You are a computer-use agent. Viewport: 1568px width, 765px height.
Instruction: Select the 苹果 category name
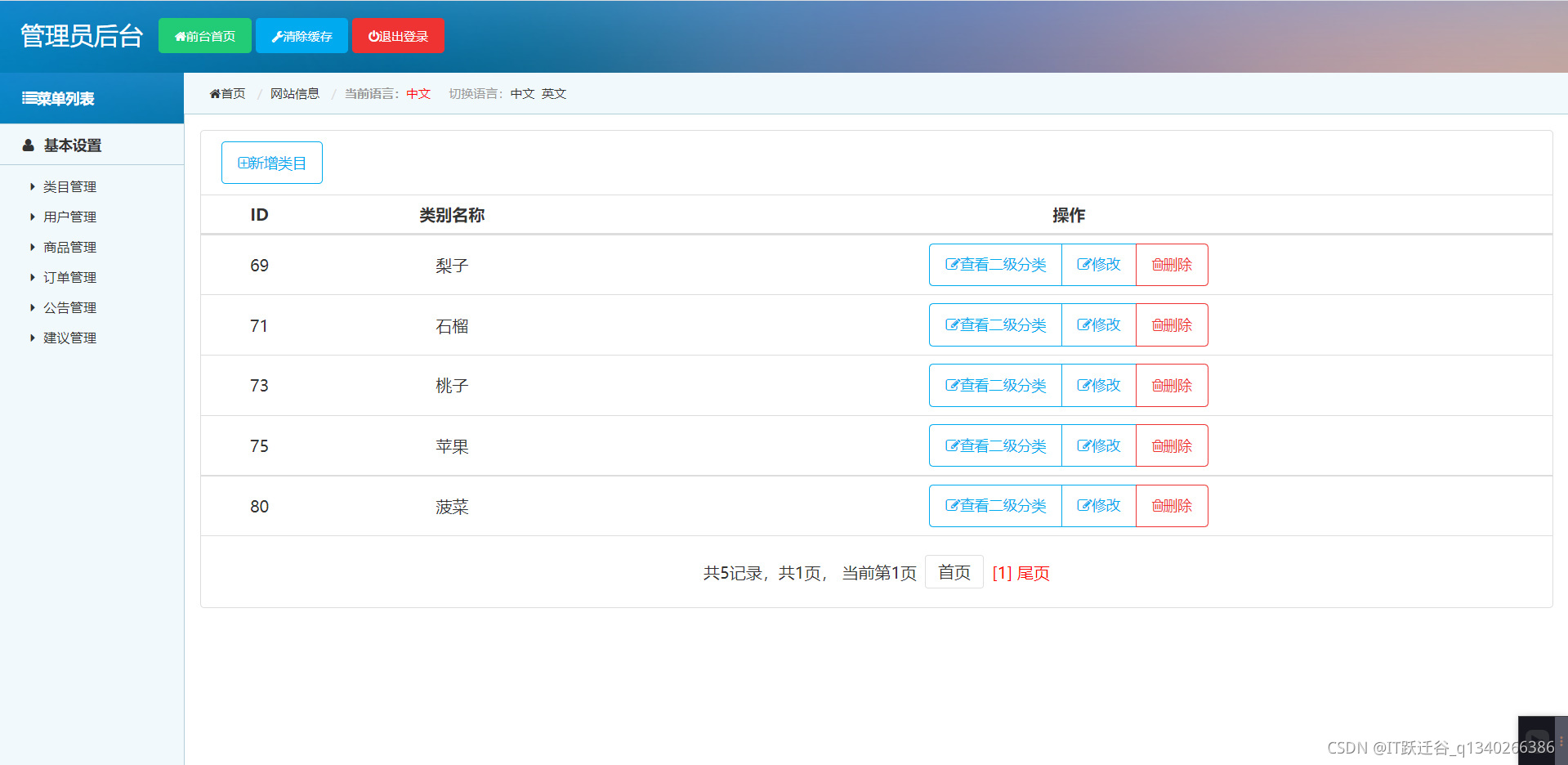point(452,446)
